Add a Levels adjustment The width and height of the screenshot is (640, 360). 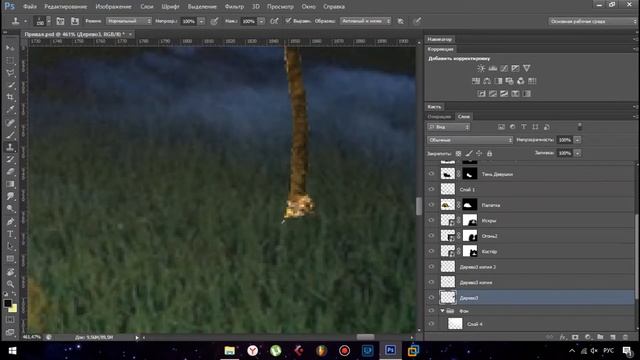click(493, 68)
